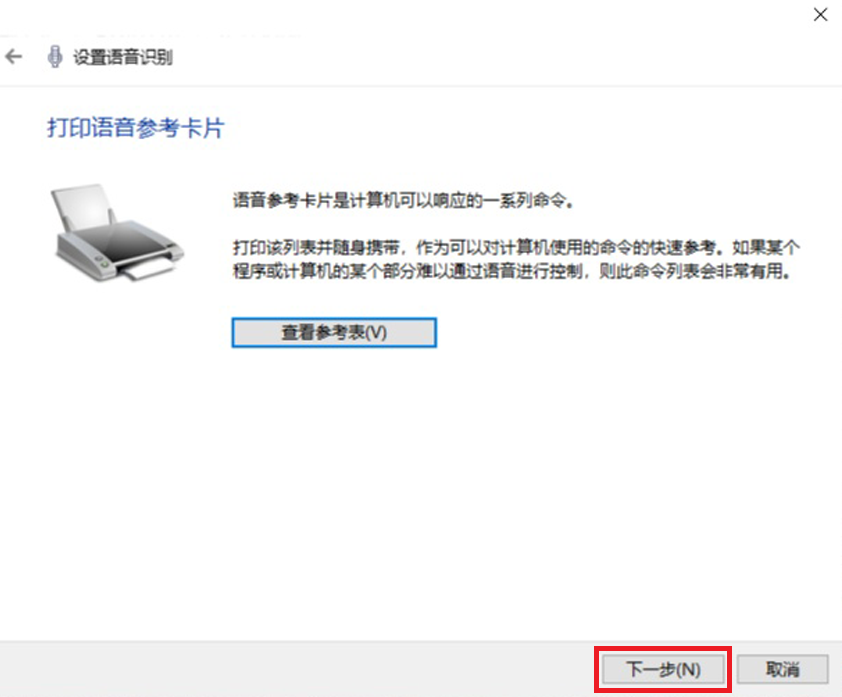Click the red highlight border around 下一步(N)
The width and height of the screenshot is (842, 697).
[x=663, y=648]
